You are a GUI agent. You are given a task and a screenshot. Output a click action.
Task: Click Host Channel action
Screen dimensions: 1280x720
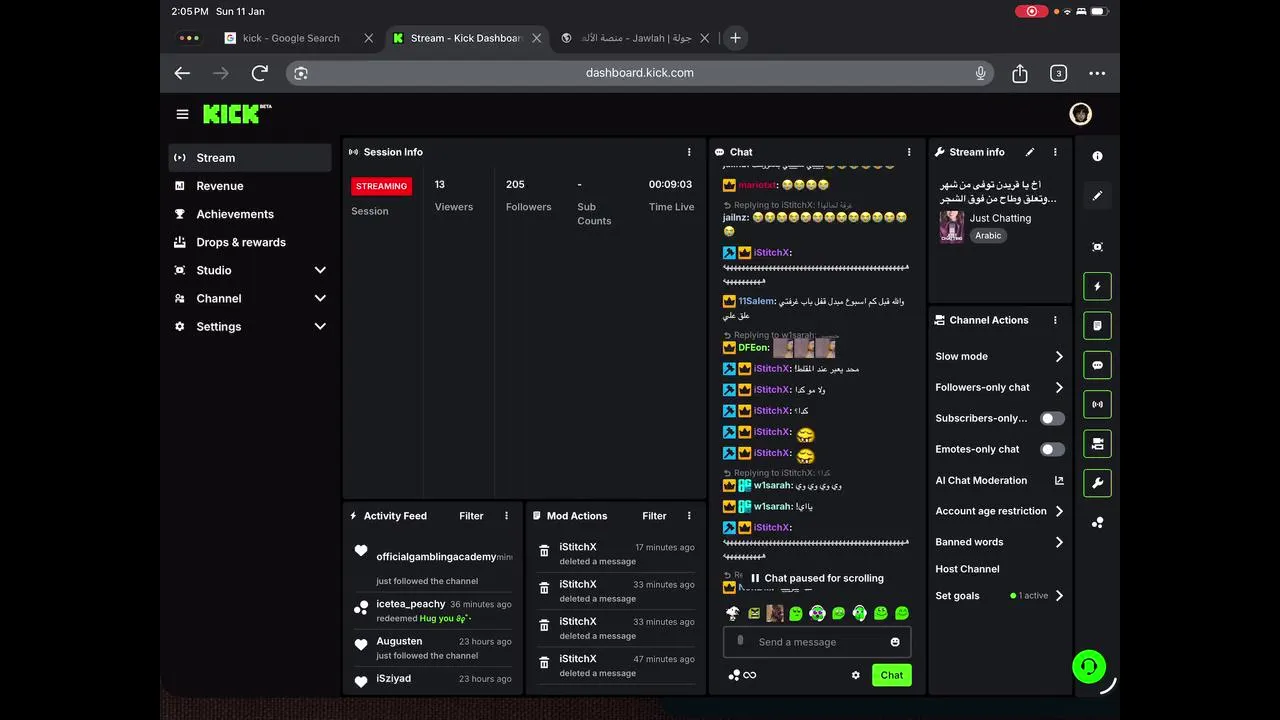click(967, 569)
